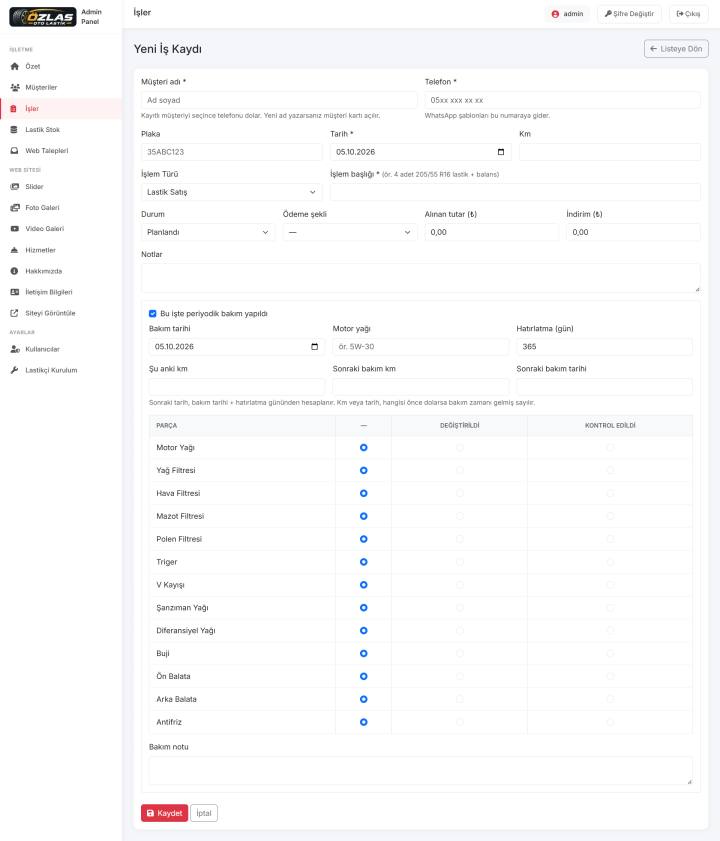Click the Bakım notu text area
Screen dimensions: 720x841
point(421,771)
